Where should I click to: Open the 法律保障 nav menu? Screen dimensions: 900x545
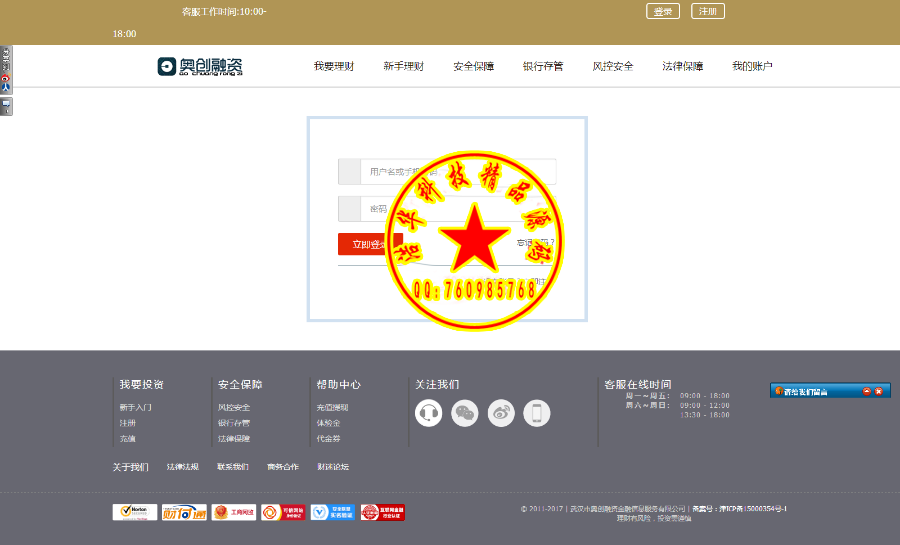[x=682, y=67]
